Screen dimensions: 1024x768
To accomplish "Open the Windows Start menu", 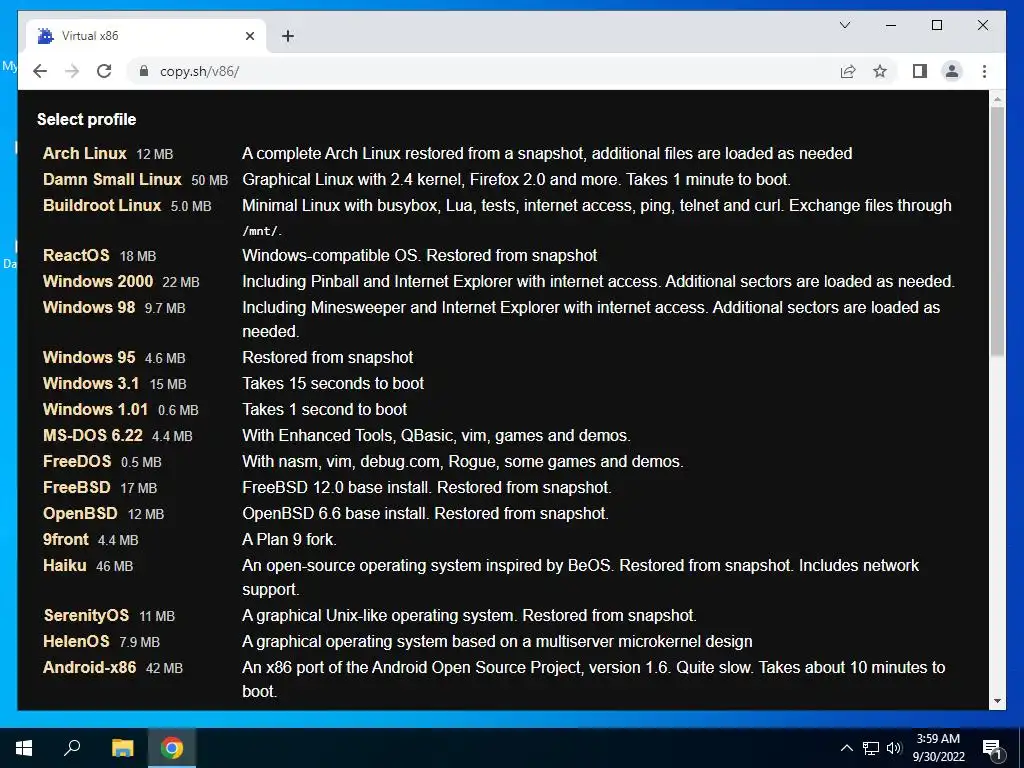I will [24, 748].
